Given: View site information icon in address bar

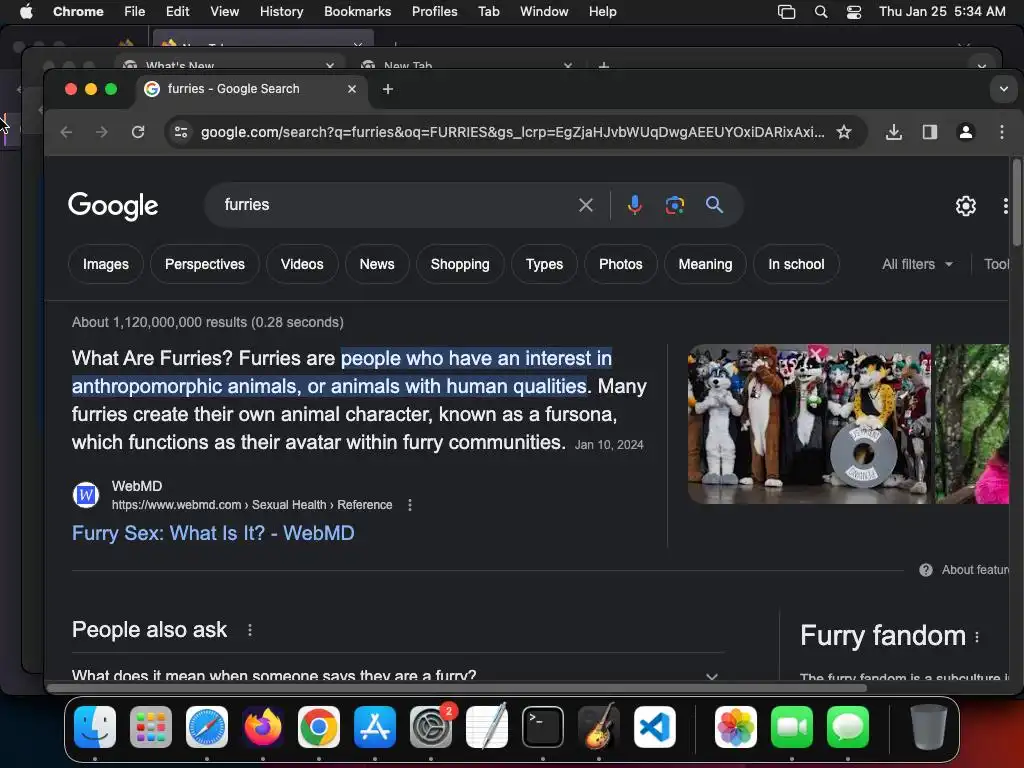Looking at the screenshot, I should [x=181, y=132].
